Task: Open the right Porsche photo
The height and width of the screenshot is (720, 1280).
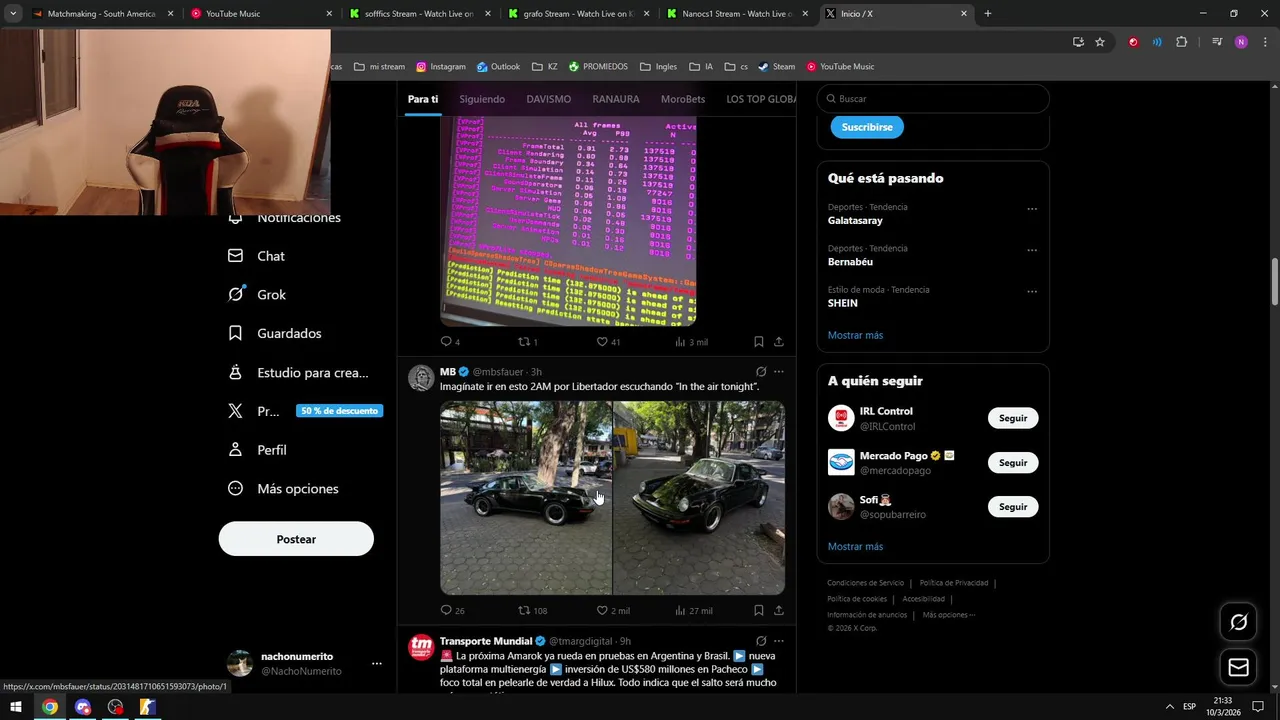Action: 699,498
